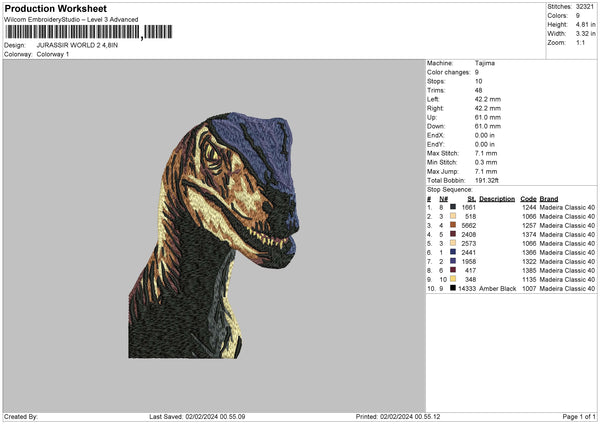Click the Height value '4.81 in'
This screenshot has width=600, height=424.
click(x=585, y=24)
